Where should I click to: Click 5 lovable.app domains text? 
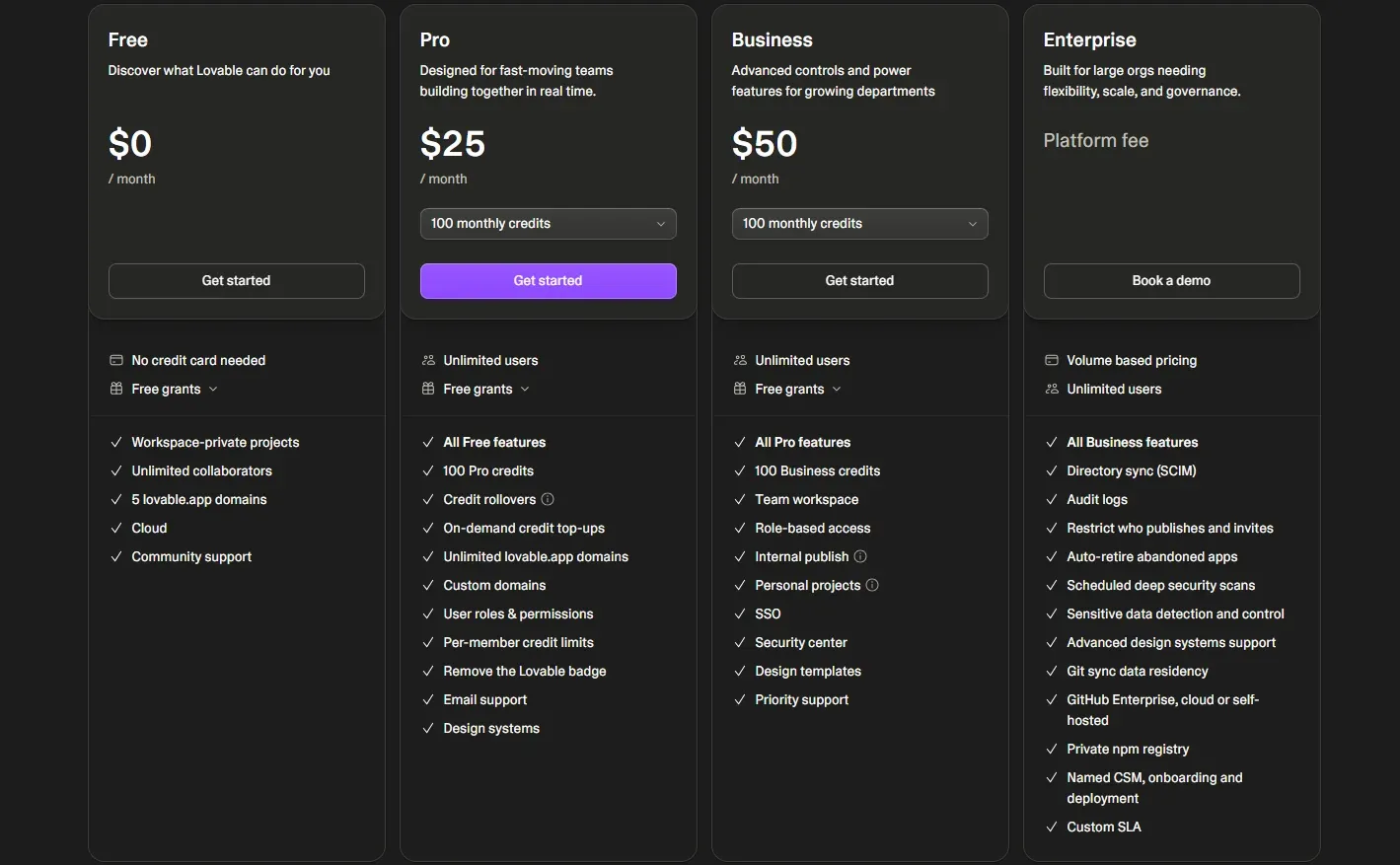199,499
